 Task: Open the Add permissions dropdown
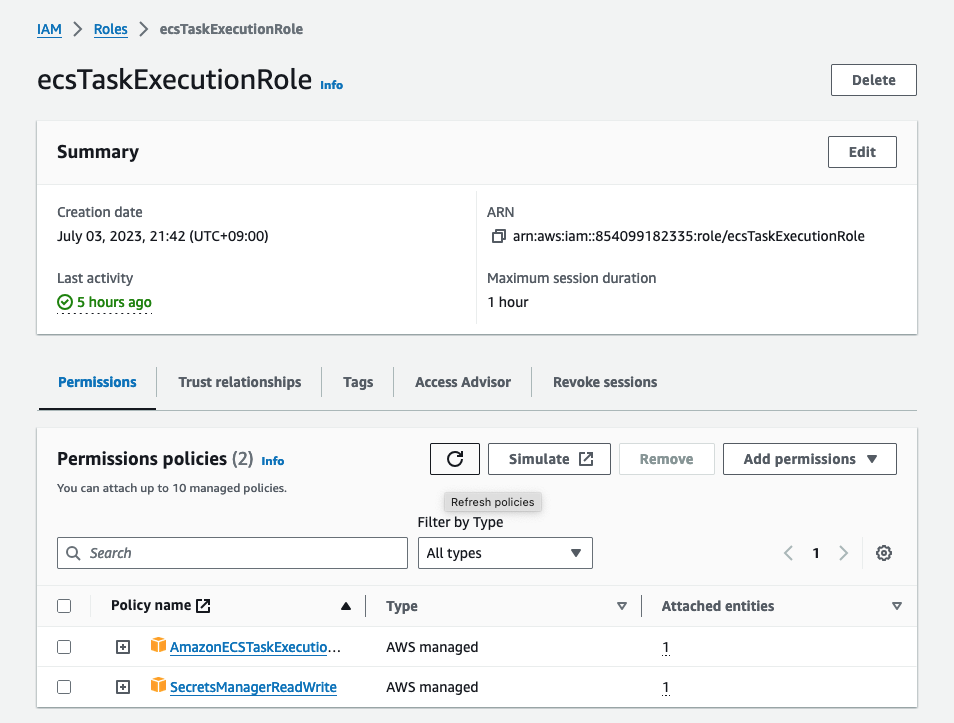(x=809, y=459)
